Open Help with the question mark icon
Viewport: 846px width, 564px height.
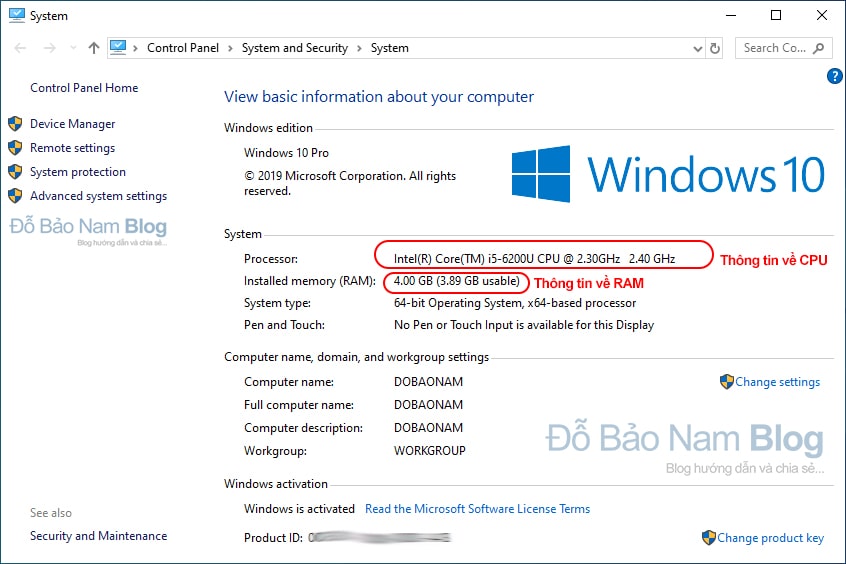834,76
